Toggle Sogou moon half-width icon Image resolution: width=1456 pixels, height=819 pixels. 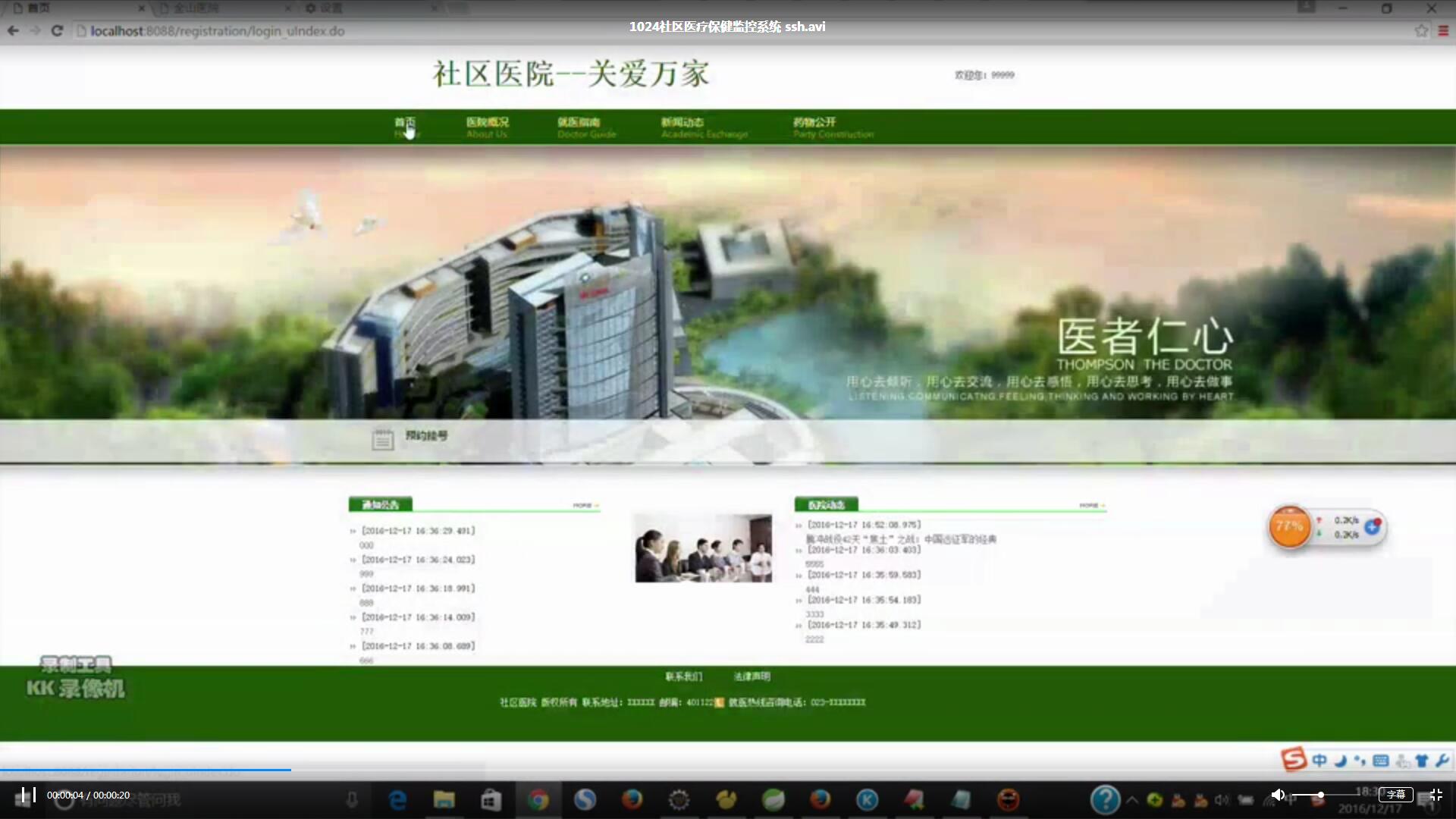click(1340, 760)
